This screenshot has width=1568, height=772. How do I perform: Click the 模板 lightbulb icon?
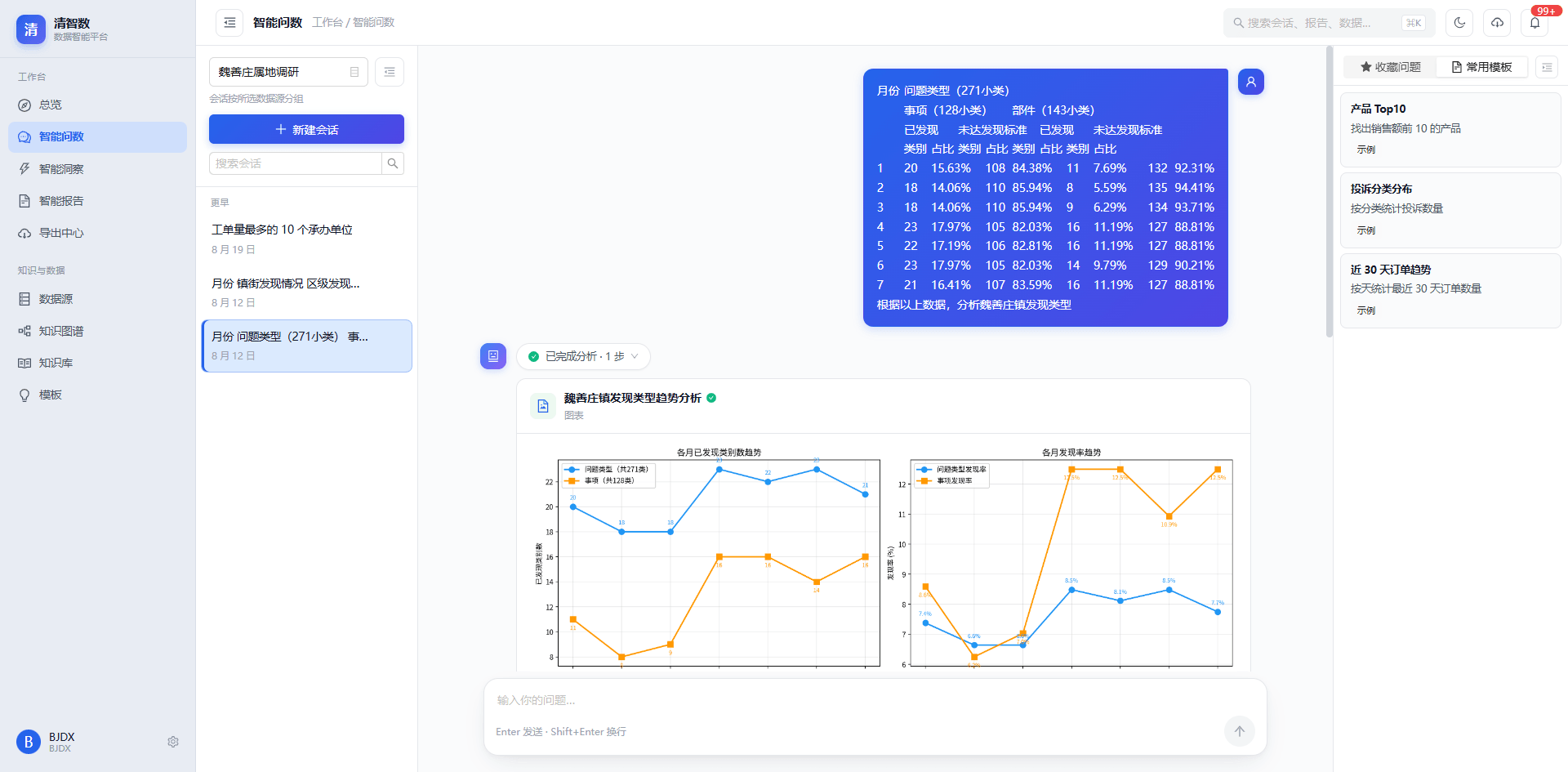click(24, 395)
